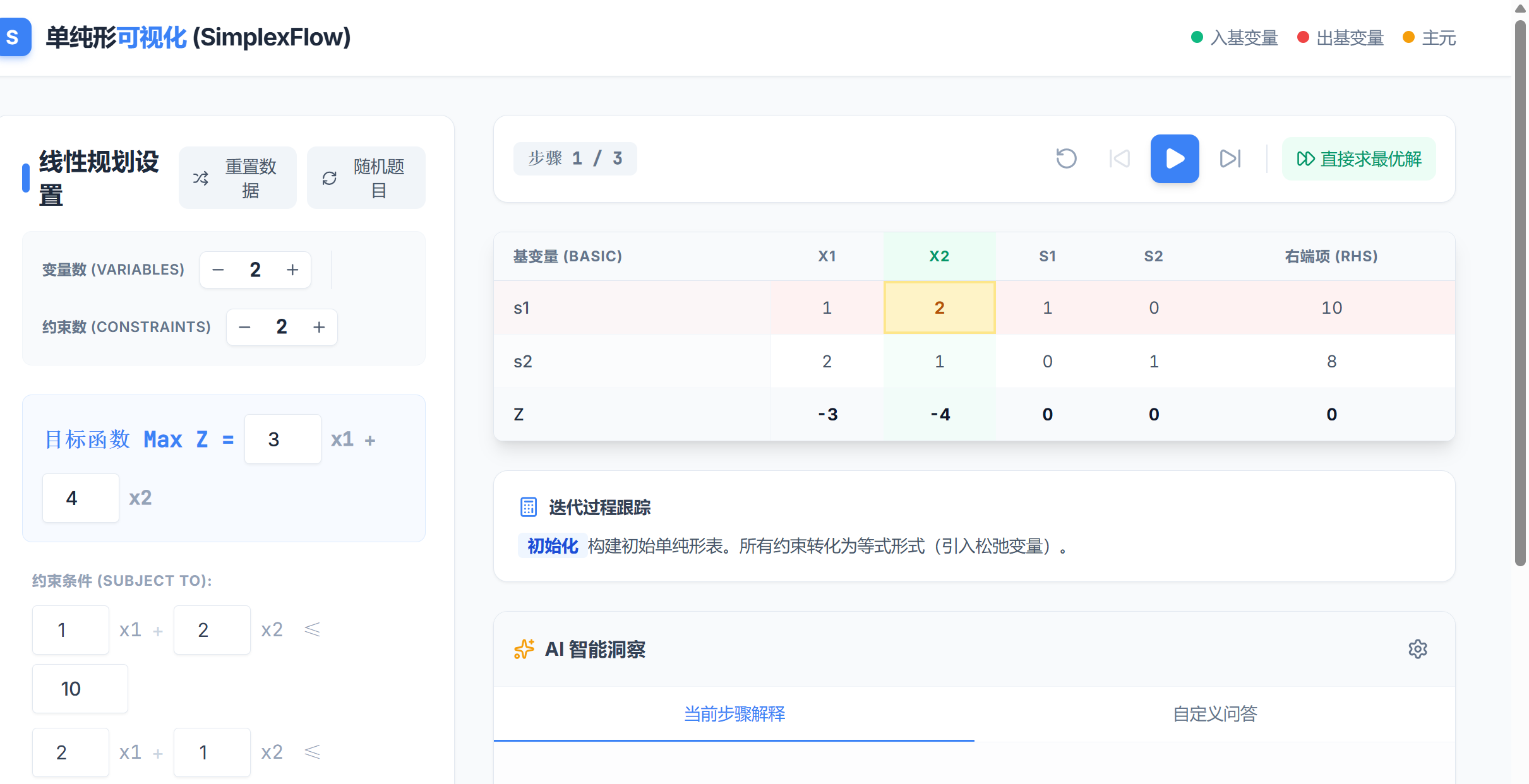1529x784 pixels.
Task: Increase the number of variables
Action: (292, 270)
